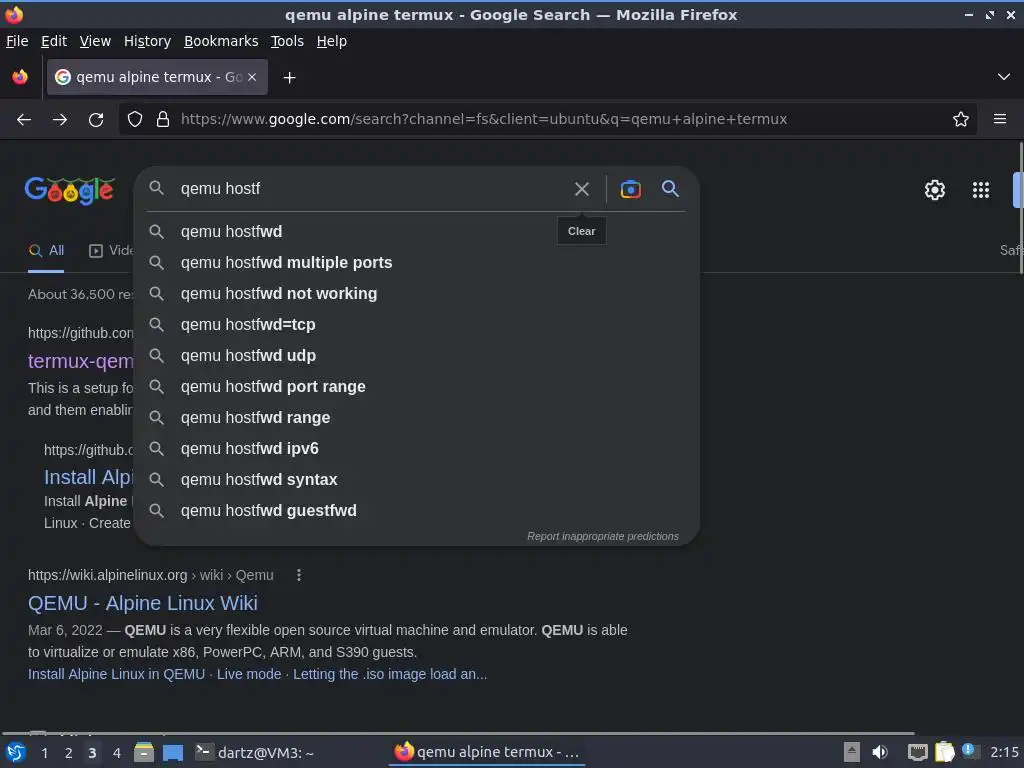Open QEMU - Alpine Linux Wiki result

[142, 603]
